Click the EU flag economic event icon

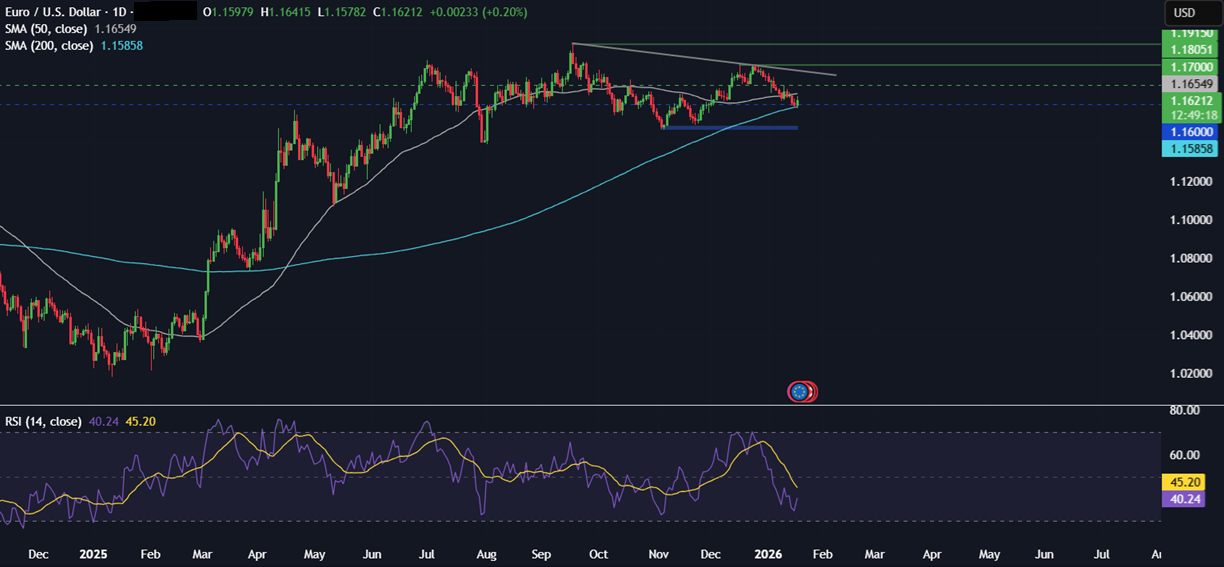coord(799,392)
